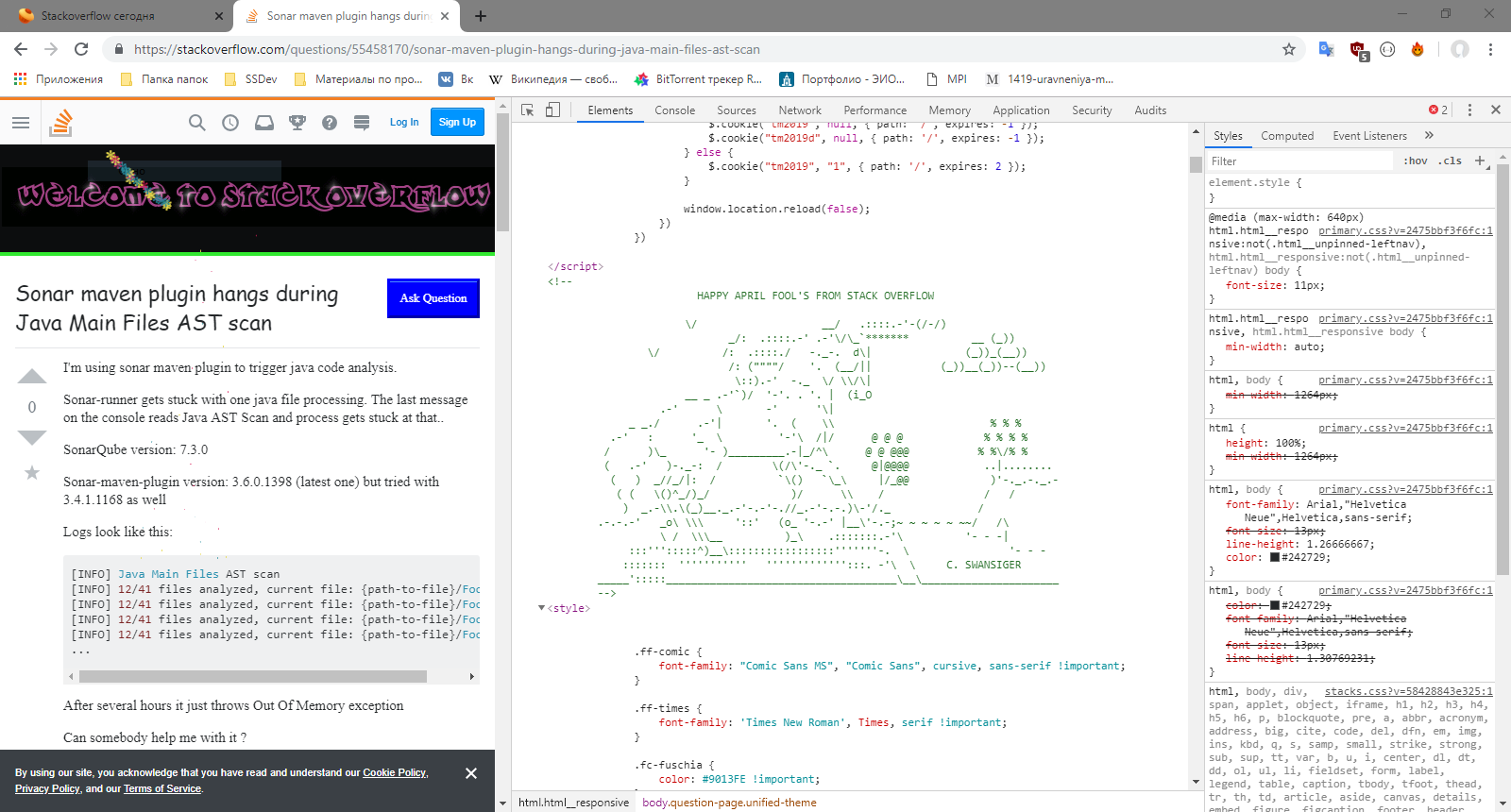Open the Chrome three-dot menu

(x=1490, y=49)
